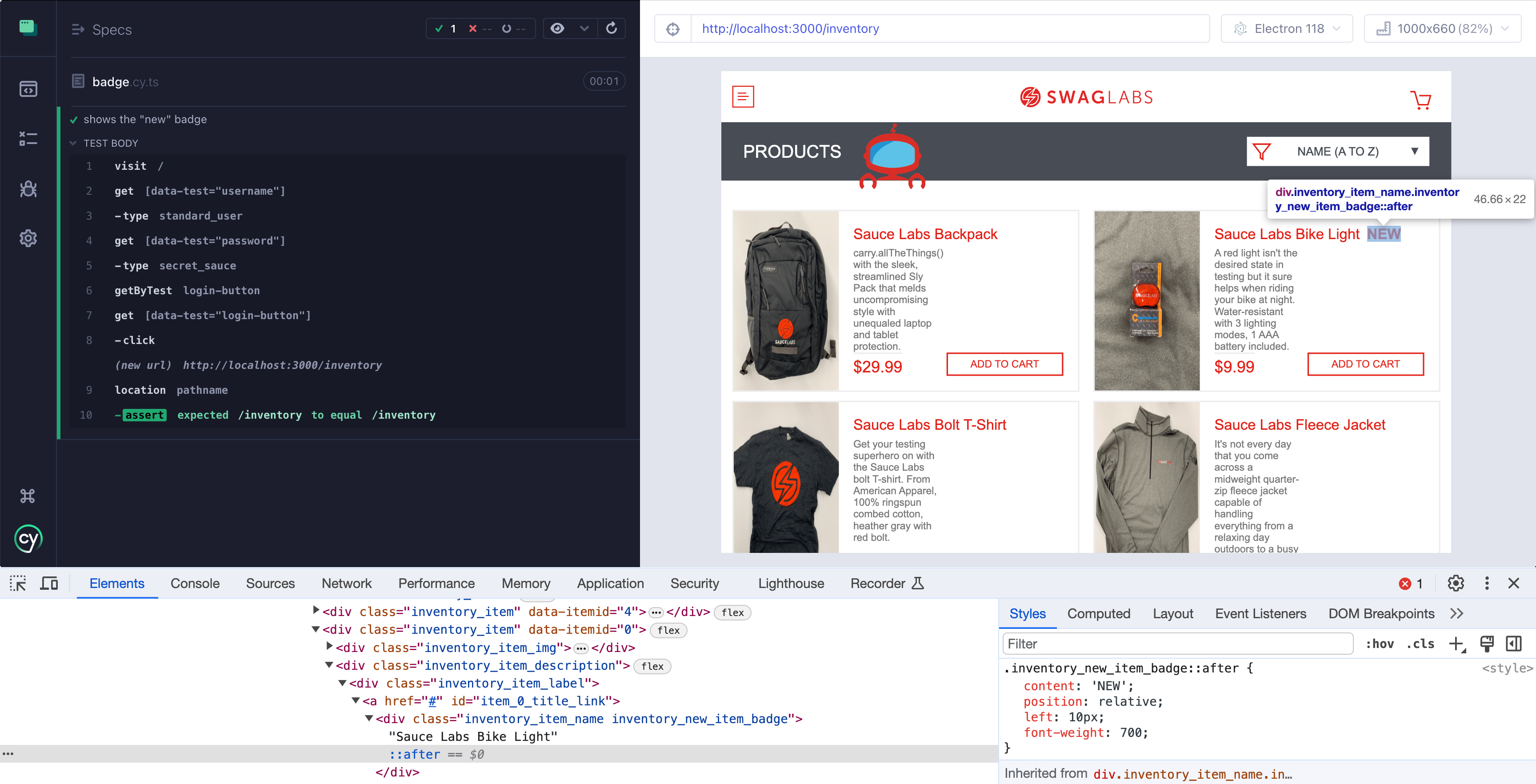Click ADD TO CART for Sauce Labs Bike Light

click(1365, 363)
